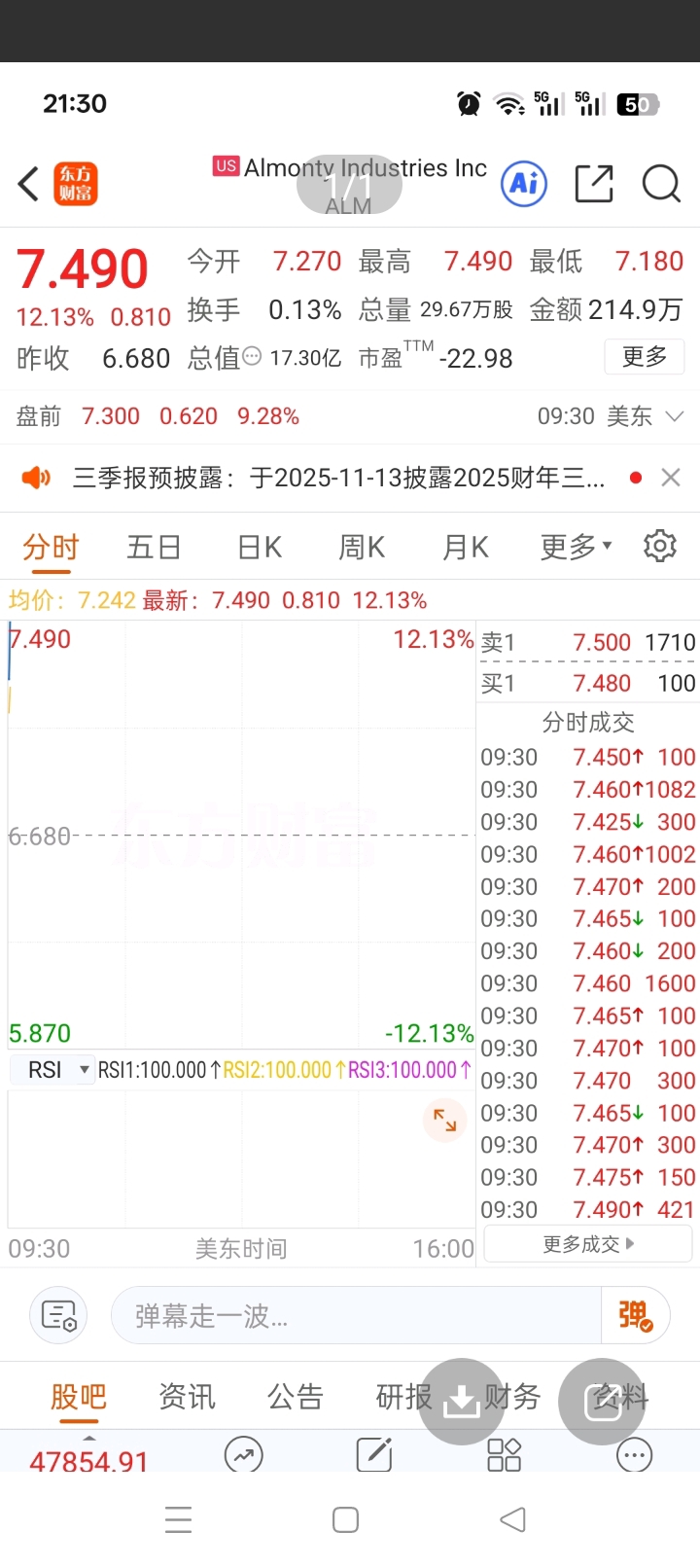The image size is (700, 1568).
Task: Open the Ai assistant icon
Action: tap(524, 183)
